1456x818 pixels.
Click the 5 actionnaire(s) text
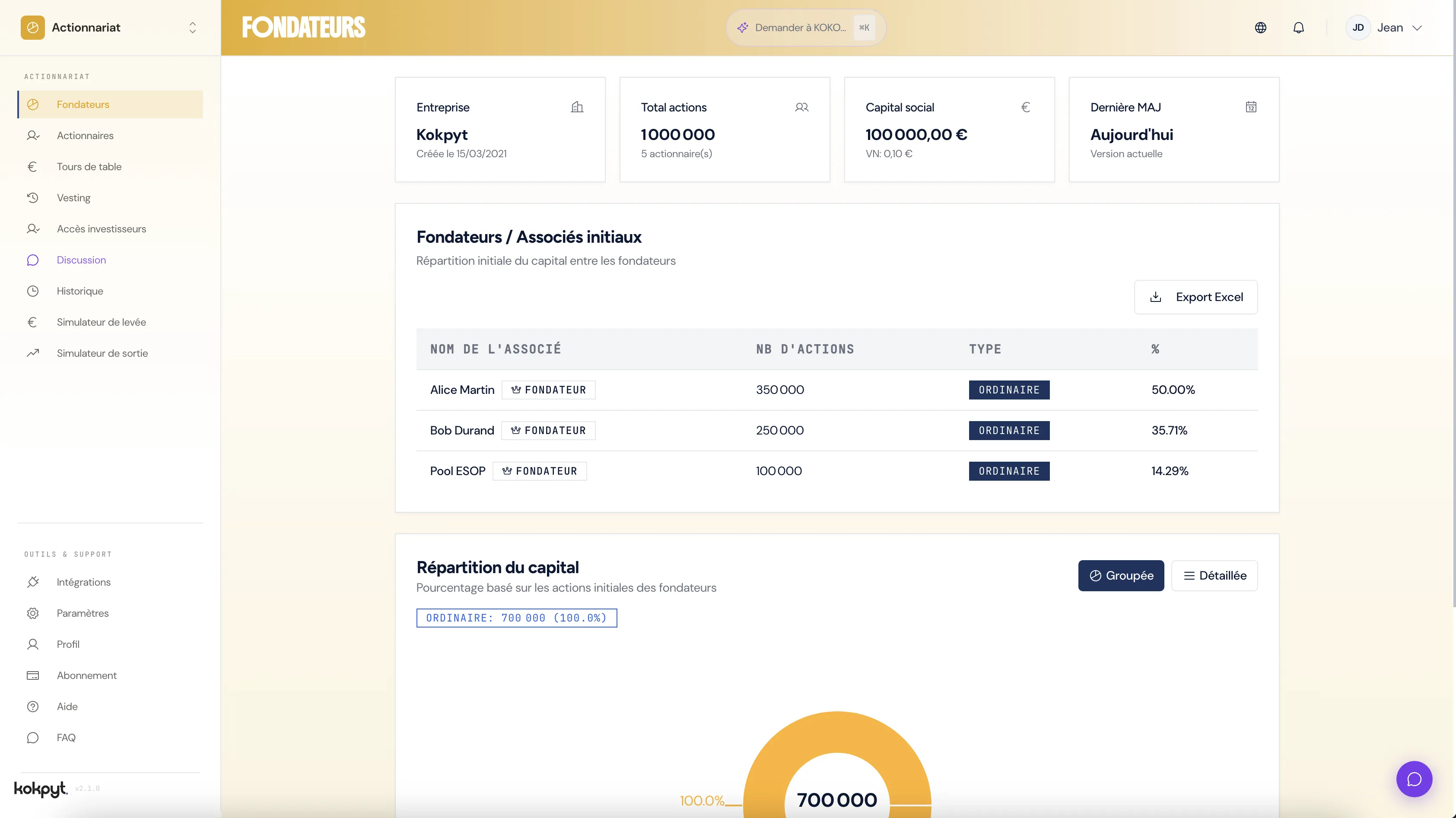point(677,154)
